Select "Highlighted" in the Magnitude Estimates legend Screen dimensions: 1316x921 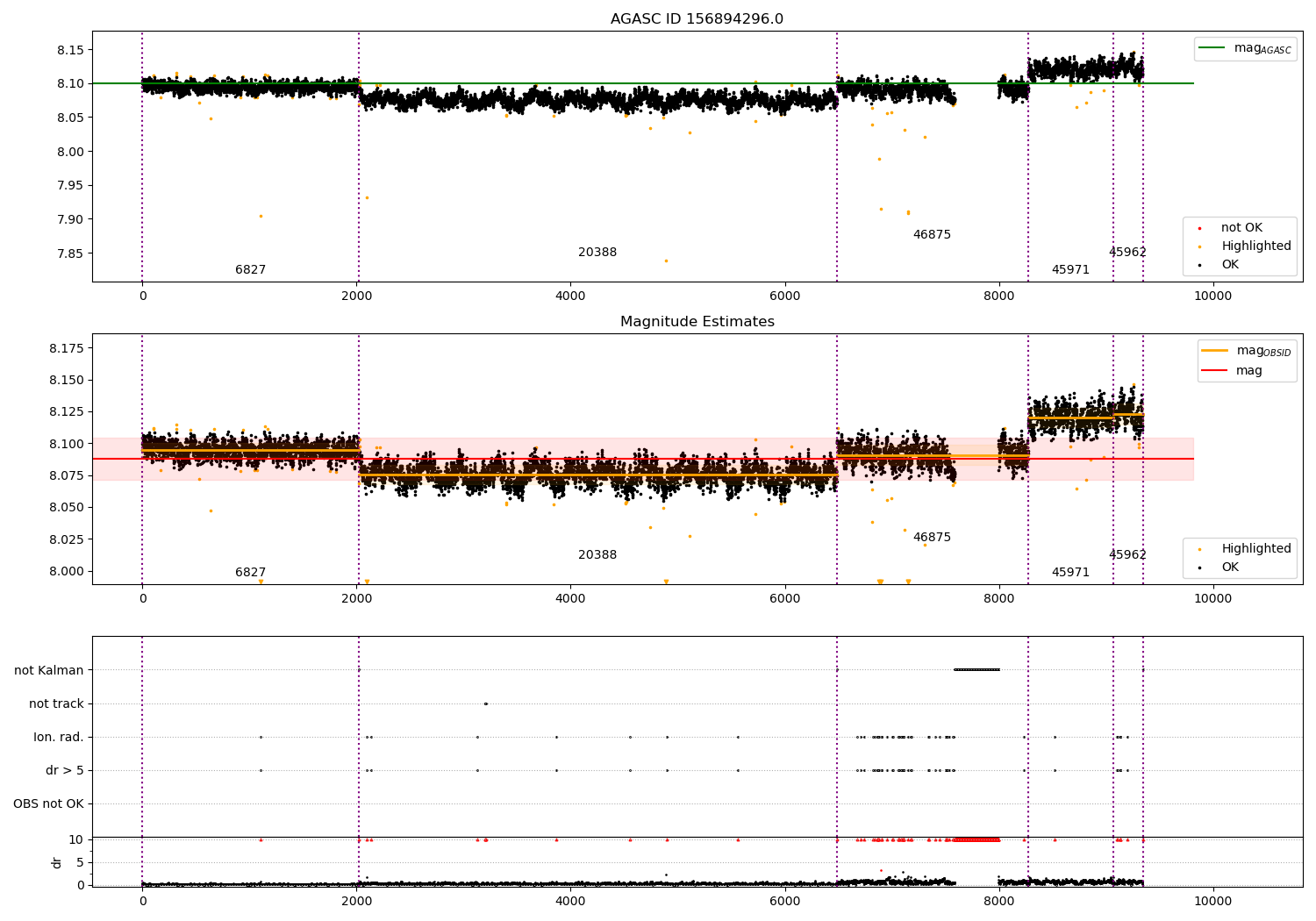1256,549
